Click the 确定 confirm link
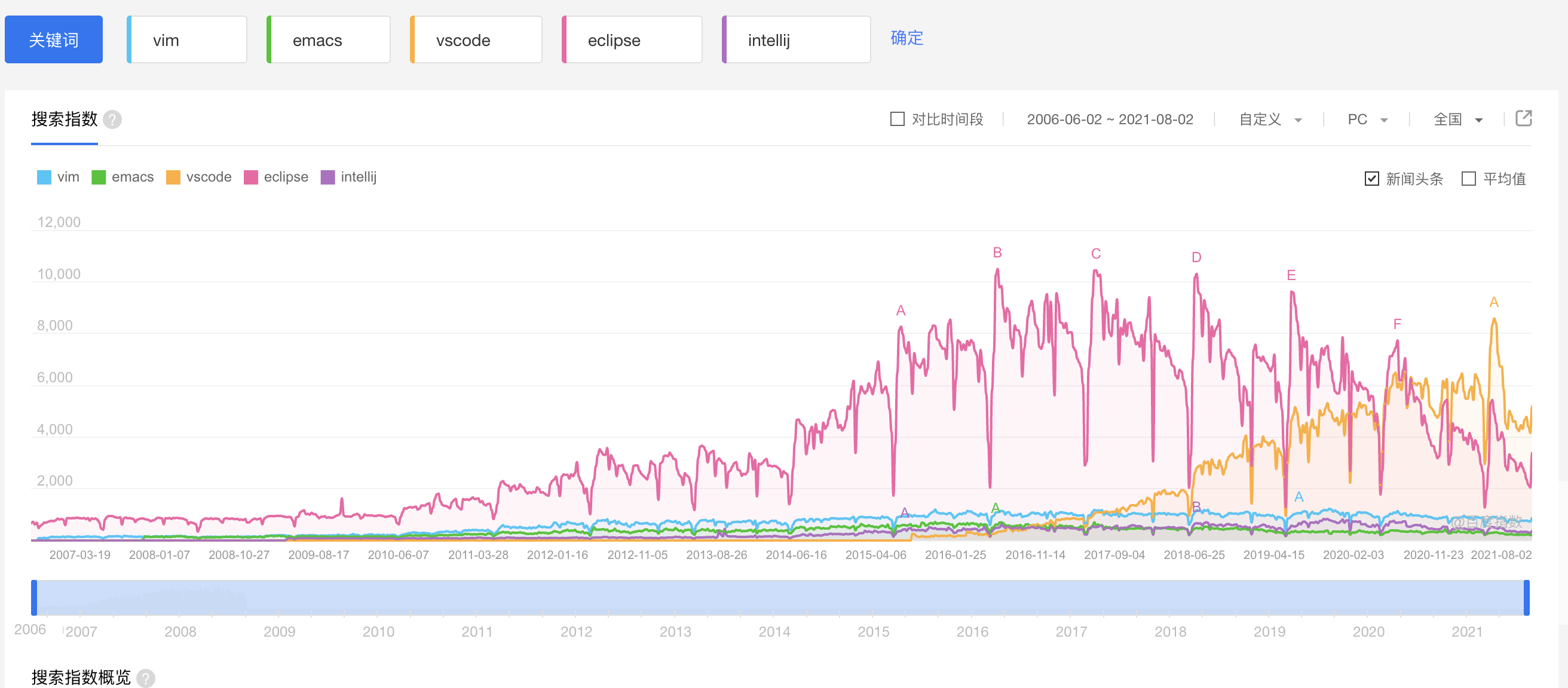 (x=906, y=38)
